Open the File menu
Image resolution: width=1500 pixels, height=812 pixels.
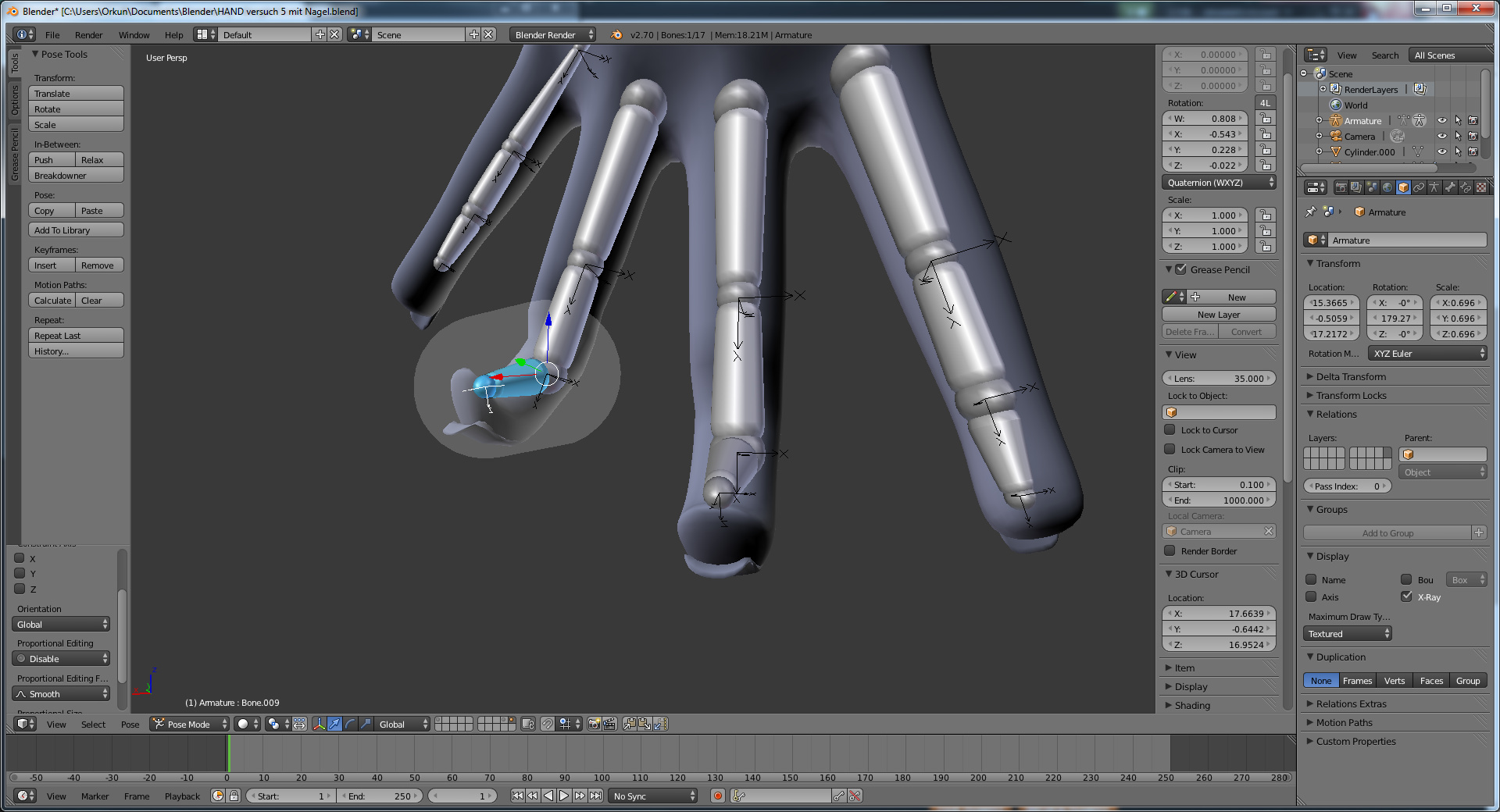[x=52, y=35]
